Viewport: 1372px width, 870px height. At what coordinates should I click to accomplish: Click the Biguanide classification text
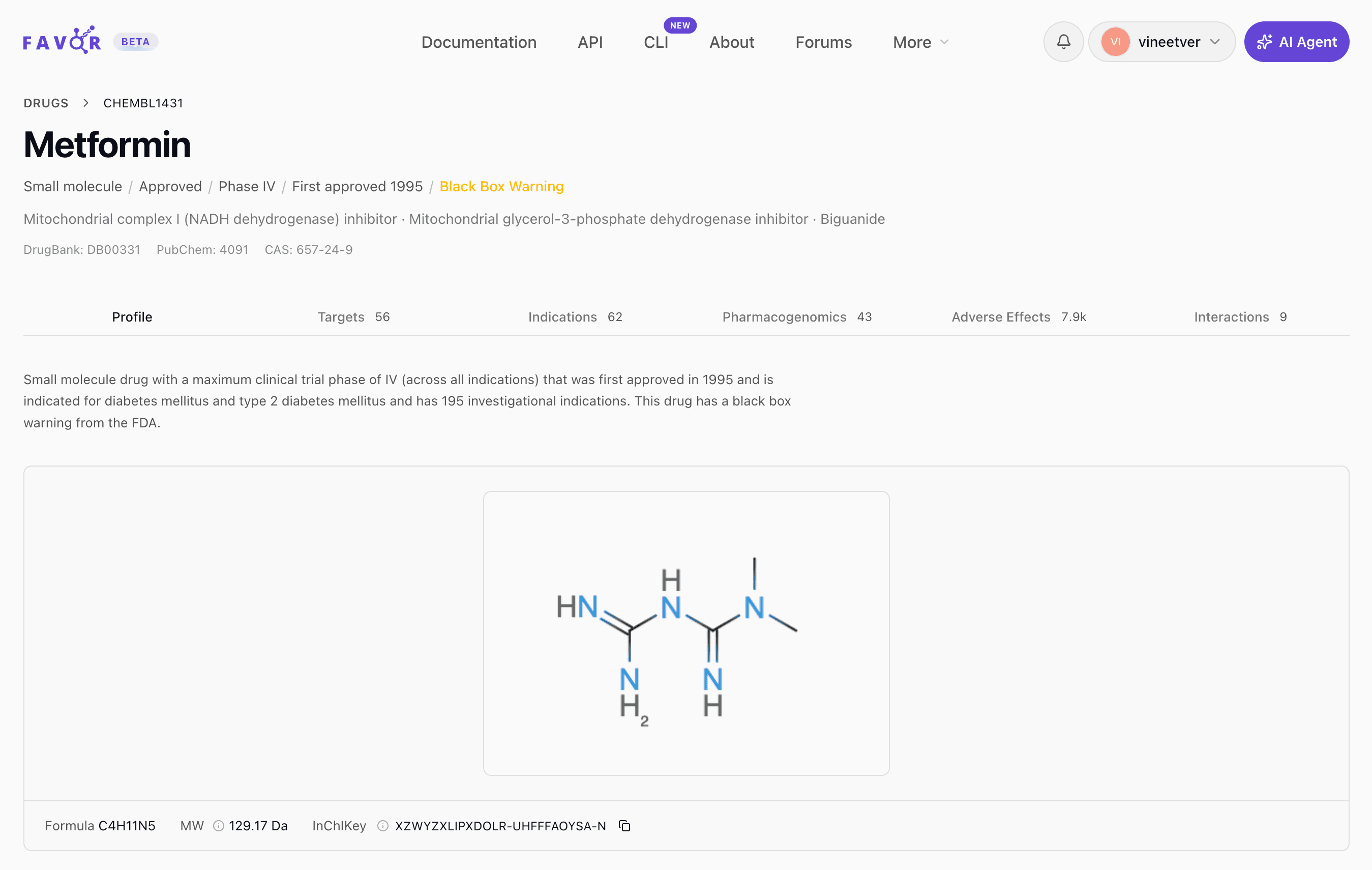click(x=852, y=219)
